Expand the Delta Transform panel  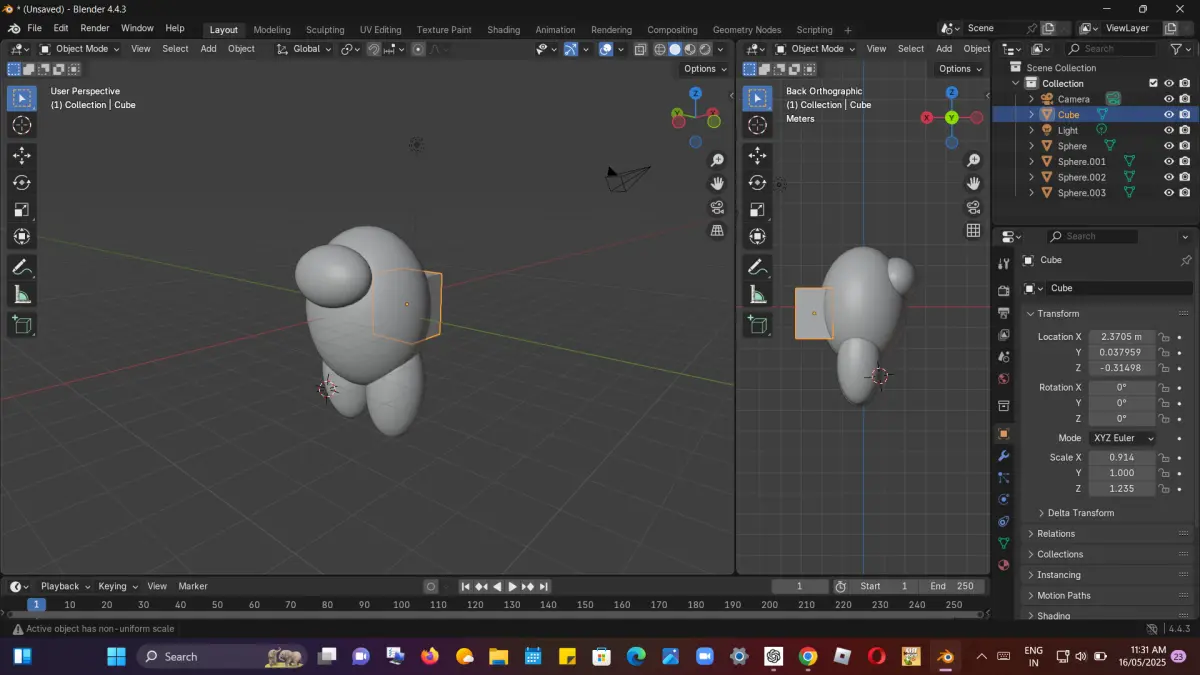click(x=1080, y=513)
